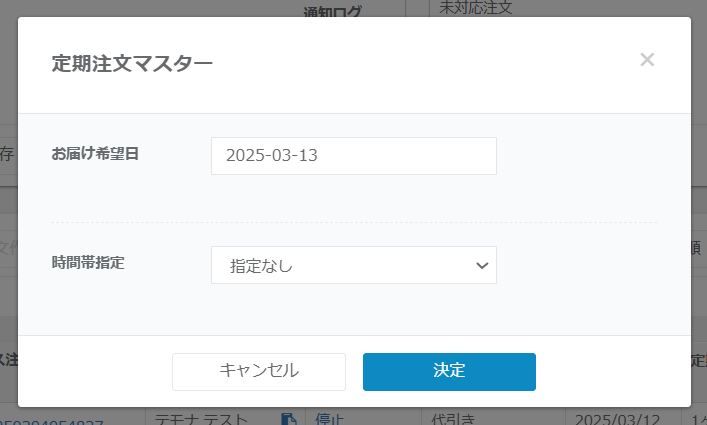
Task: Click the dashed divider between the fields
Action: point(354,222)
